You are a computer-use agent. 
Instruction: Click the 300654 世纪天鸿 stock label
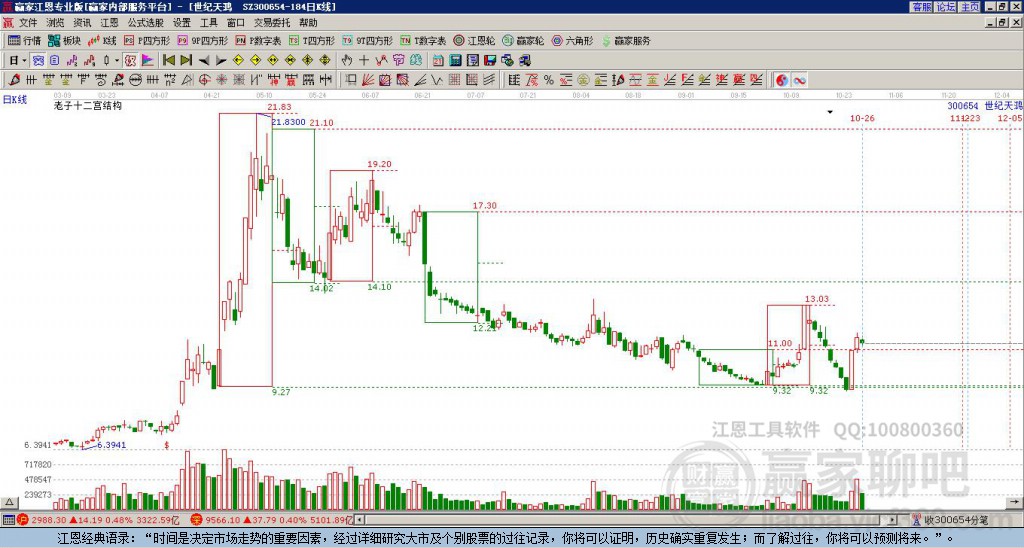pyautogui.click(x=985, y=106)
